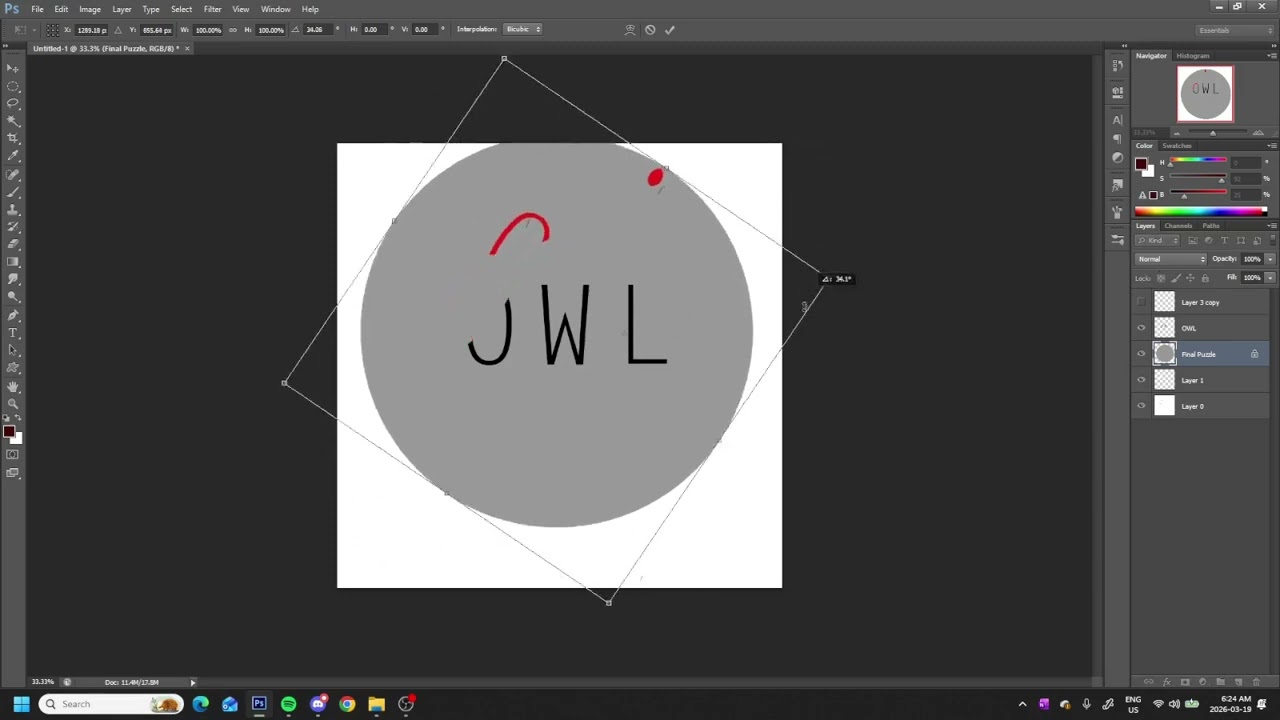This screenshot has height=720, width=1280.
Task: Select the Path Selection tool
Action: point(13,350)
